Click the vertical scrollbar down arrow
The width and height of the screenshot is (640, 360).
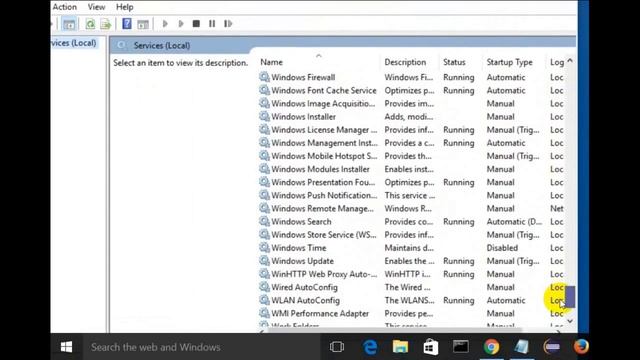[x=570, y=321]
